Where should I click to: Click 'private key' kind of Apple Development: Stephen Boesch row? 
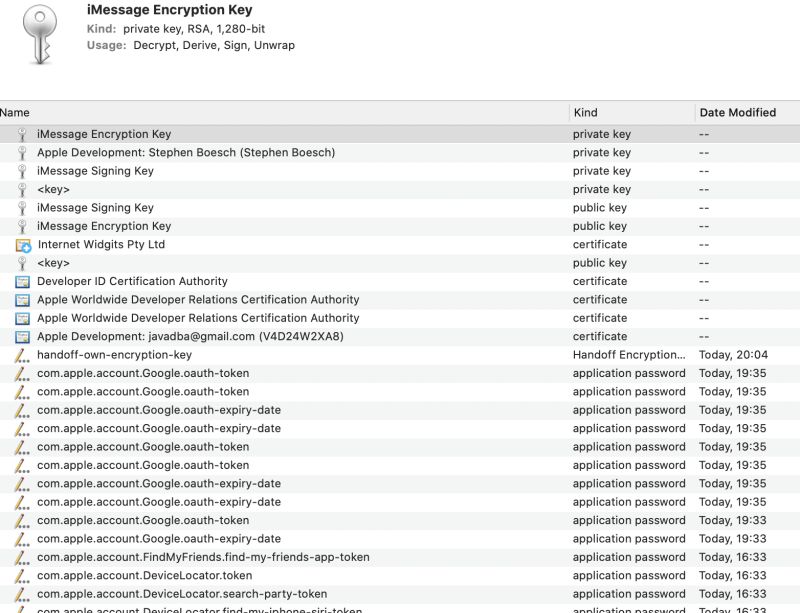[x=602, y=153]
